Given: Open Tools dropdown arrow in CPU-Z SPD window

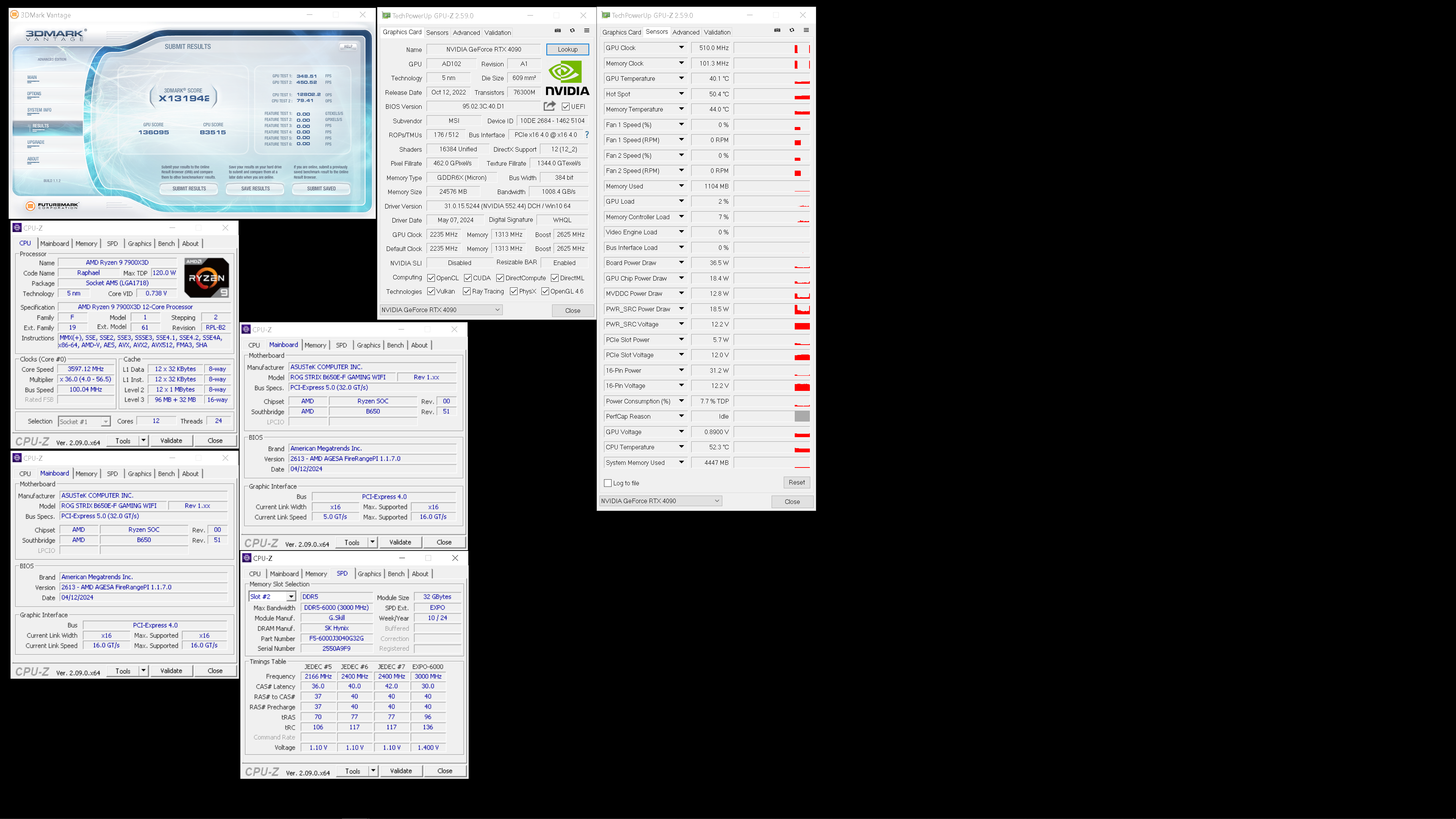Looking at the screenshot, I should 373,771.
